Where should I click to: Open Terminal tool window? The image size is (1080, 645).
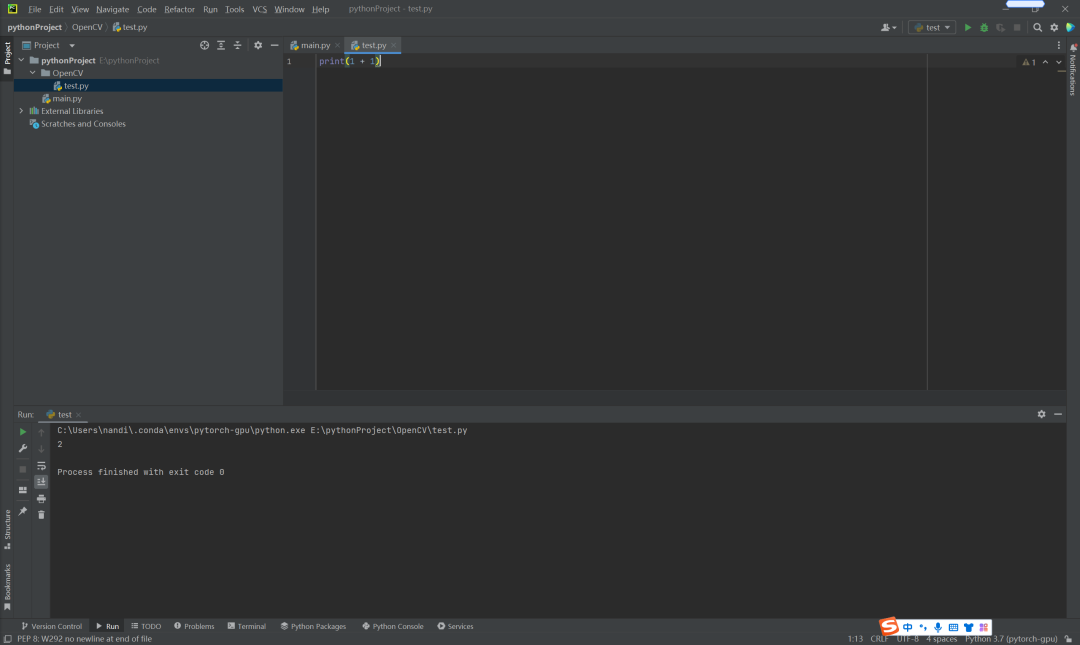click(x=247, y=626)
